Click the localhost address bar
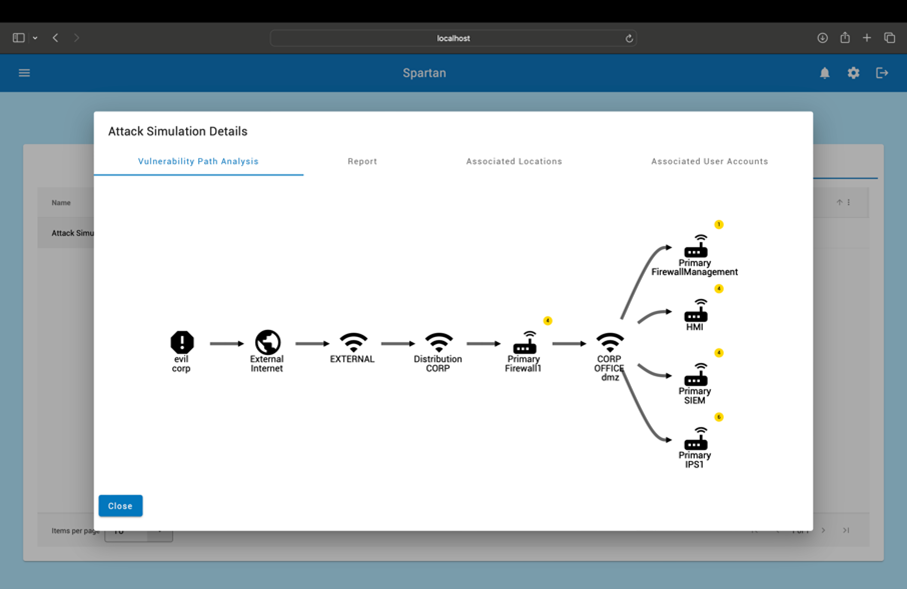907x589 pixels. [x=453, y=38]
